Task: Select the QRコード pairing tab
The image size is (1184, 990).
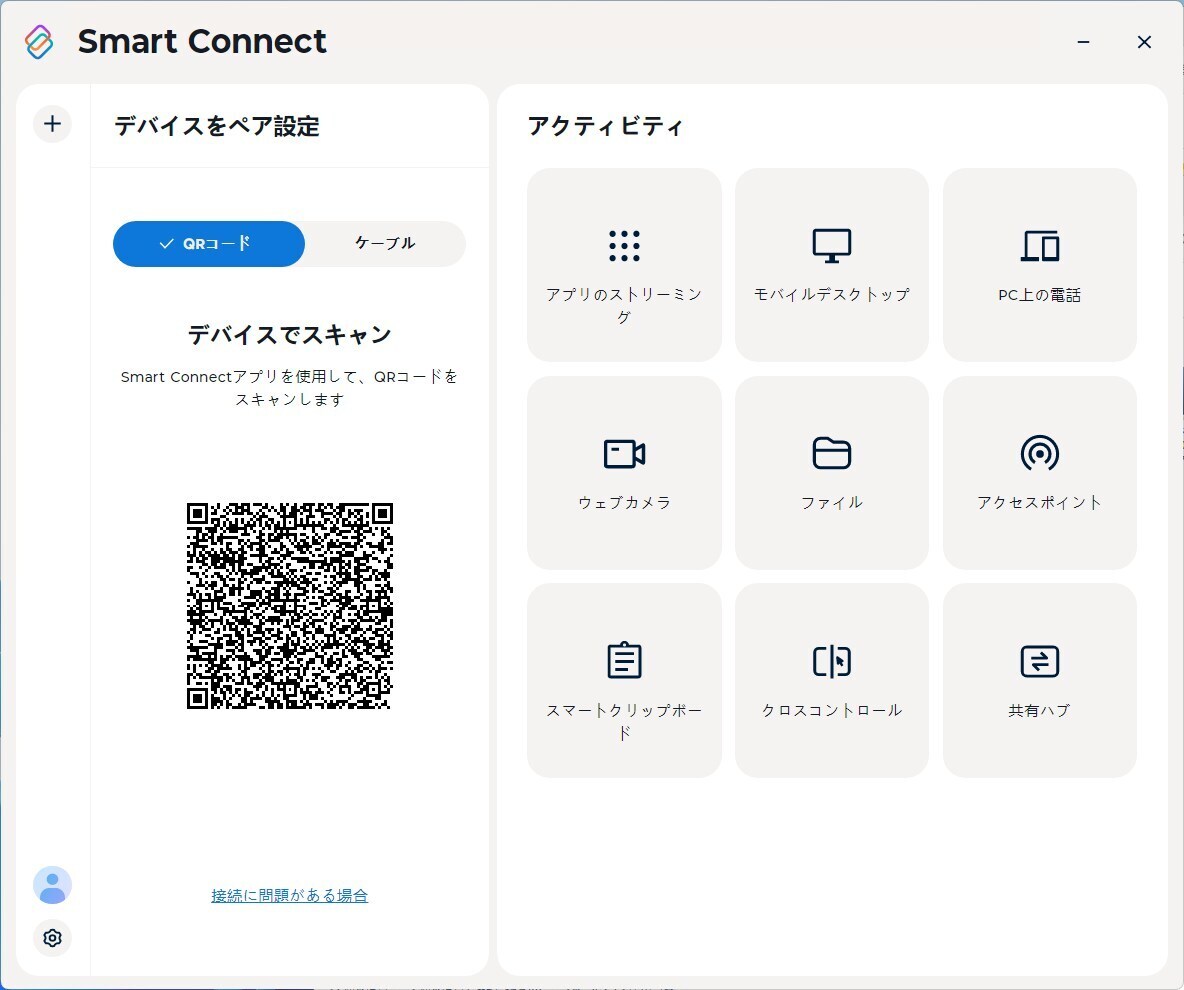Action: [x=209, y=244]
